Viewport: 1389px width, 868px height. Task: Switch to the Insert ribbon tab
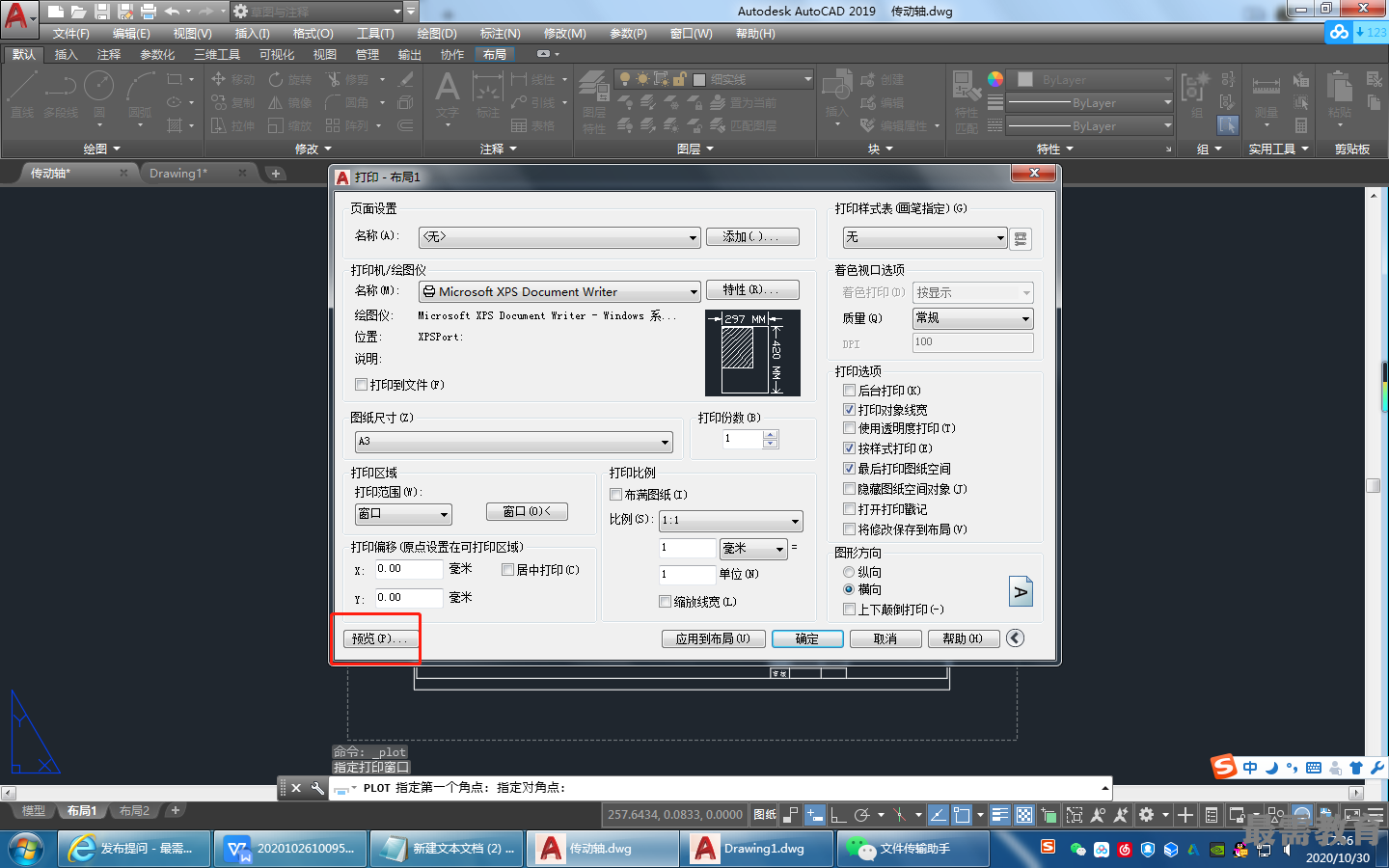(x=66, y=55)
